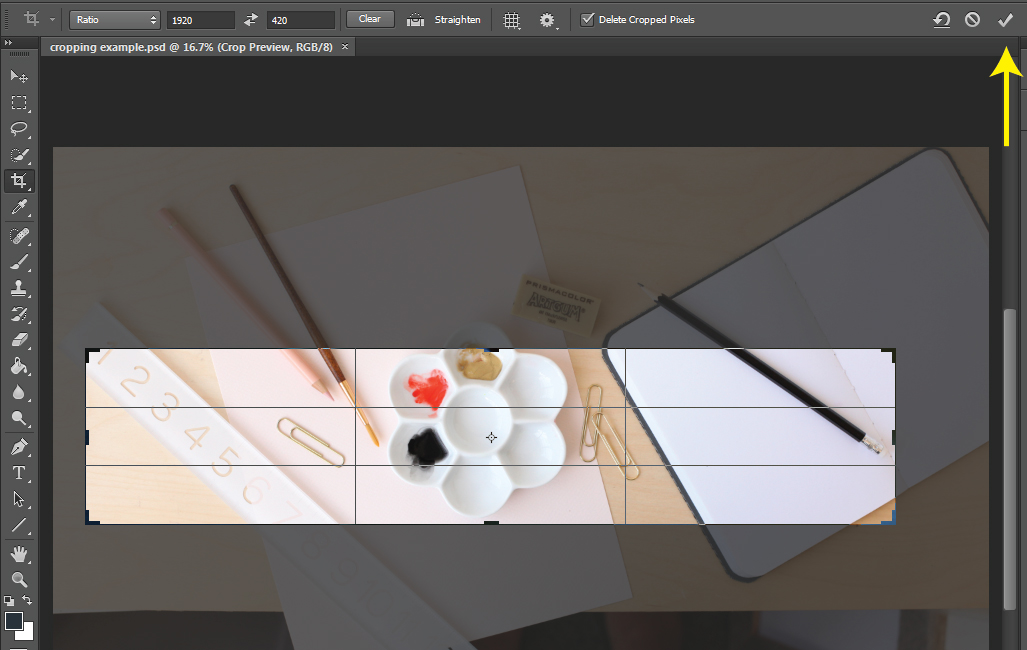Activate the Eraser tool
This screenshot has width=1027, height=650.
pos(19,340)
